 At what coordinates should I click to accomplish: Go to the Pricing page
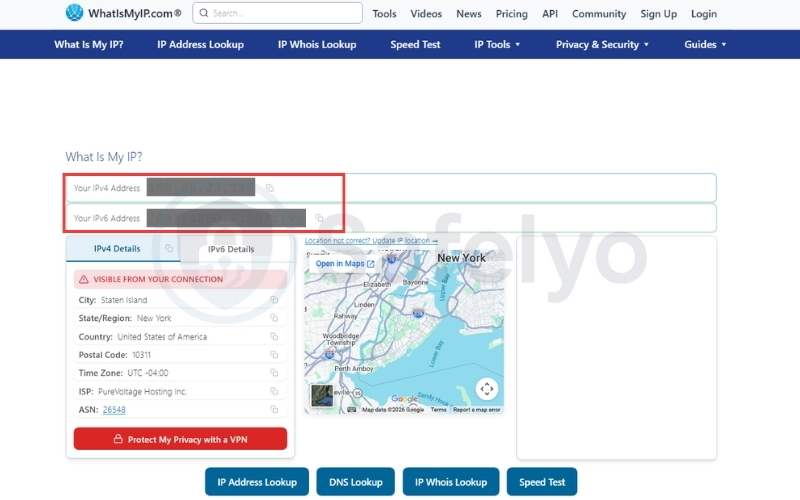512,14
